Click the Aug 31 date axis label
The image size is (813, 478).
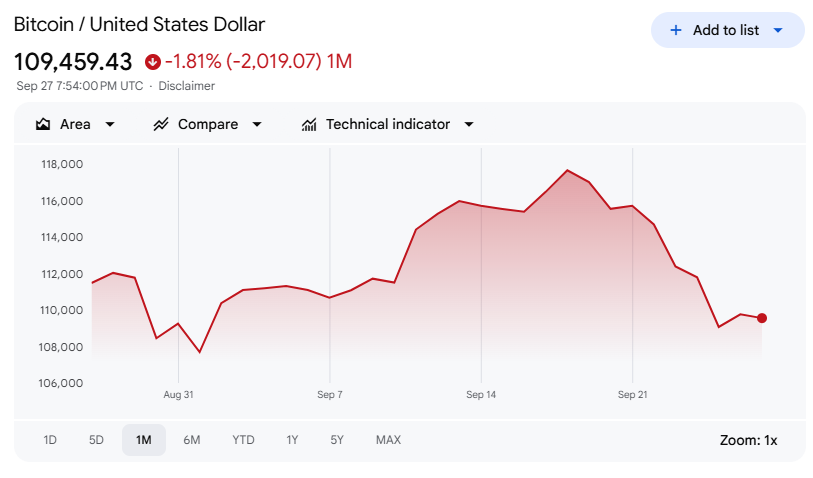click(178, 395)
